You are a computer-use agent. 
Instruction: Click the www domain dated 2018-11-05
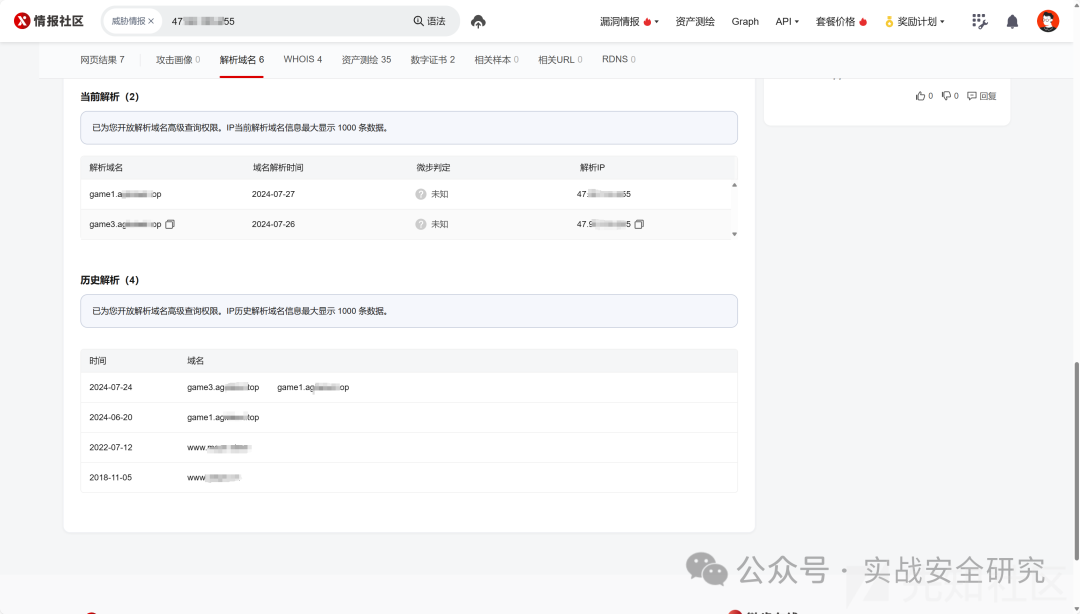pos(214,478)
